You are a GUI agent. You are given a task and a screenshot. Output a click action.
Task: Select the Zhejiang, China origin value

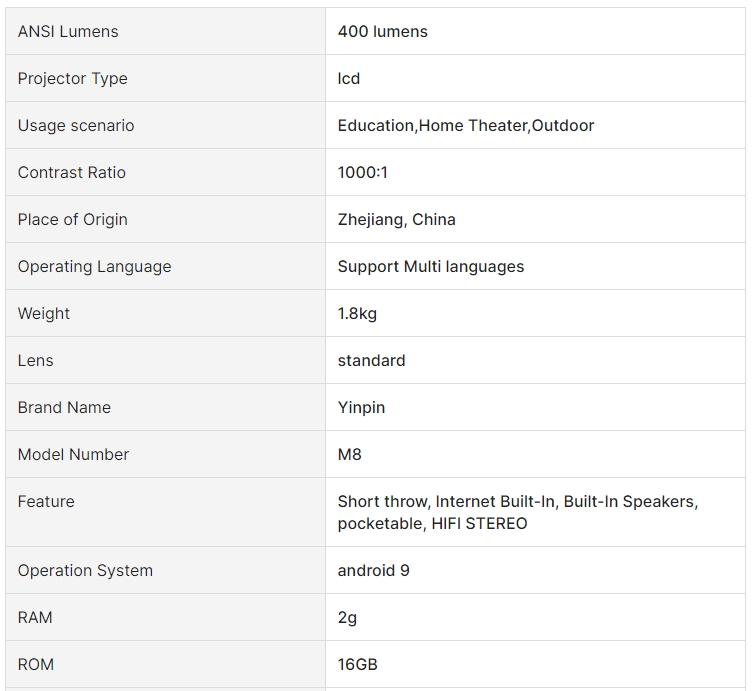[396, 219]
